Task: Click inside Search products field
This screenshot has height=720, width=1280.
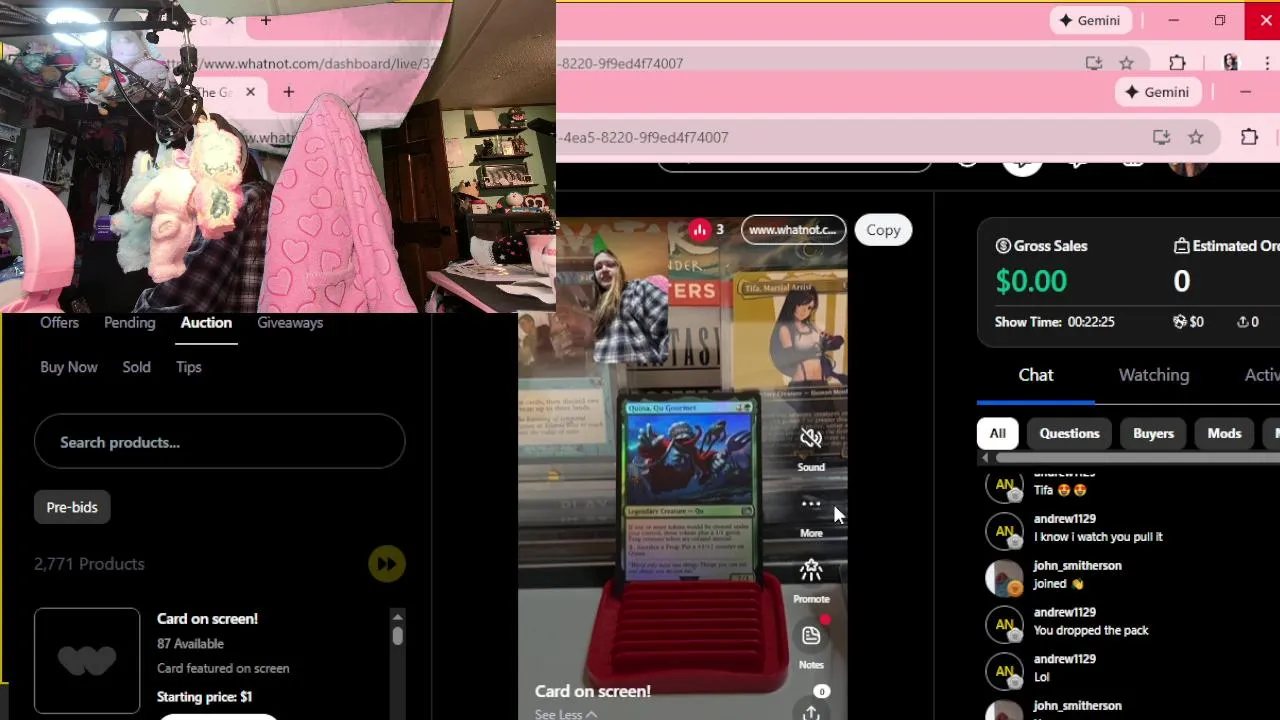Action: point(219,442)
